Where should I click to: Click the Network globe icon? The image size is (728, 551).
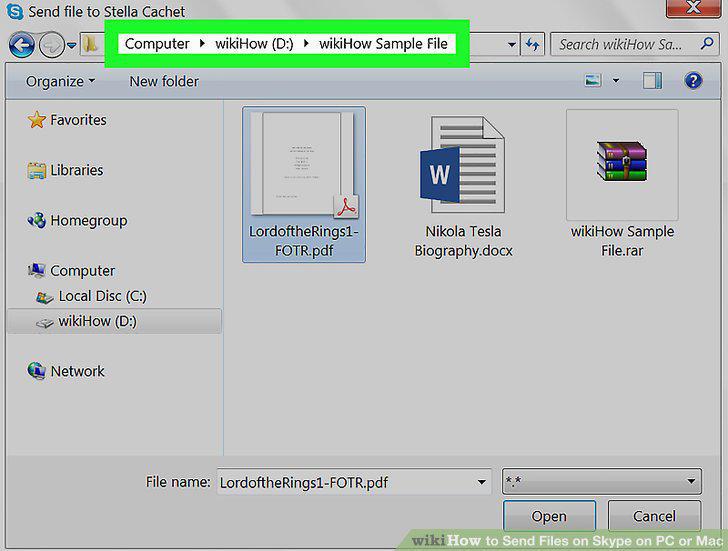click(36, 371)
